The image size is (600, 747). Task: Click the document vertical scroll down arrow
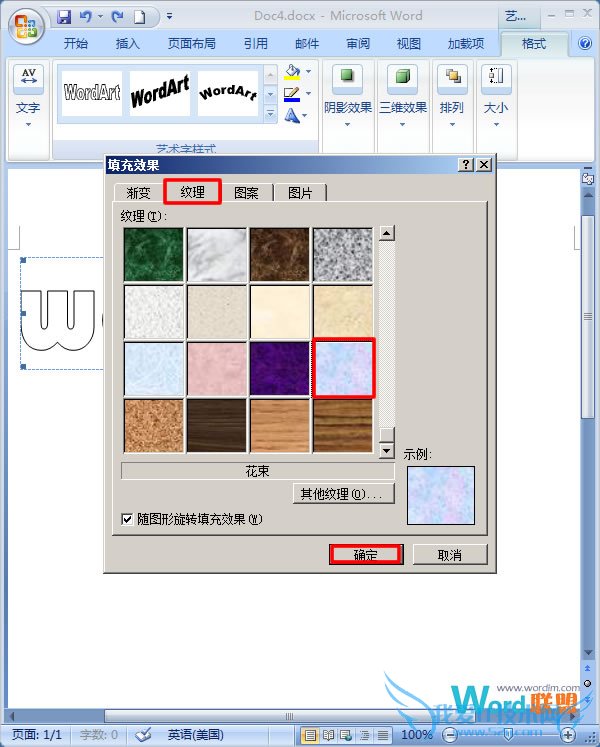coord(588,652)
